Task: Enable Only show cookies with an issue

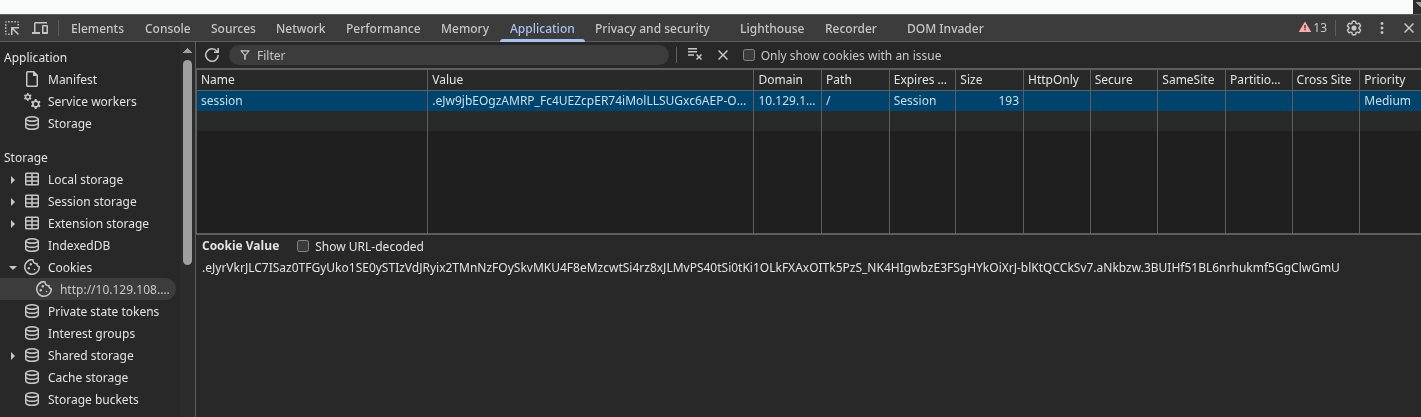Action: click(749, 56)
